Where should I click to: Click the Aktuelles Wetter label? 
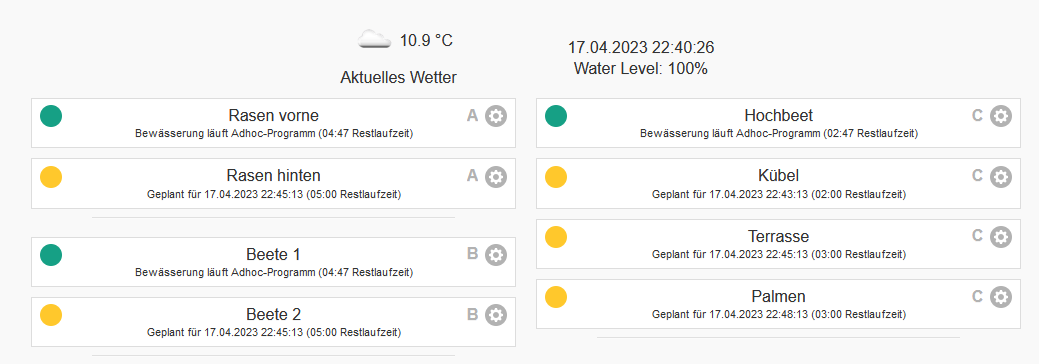click(x=398, y=78)
